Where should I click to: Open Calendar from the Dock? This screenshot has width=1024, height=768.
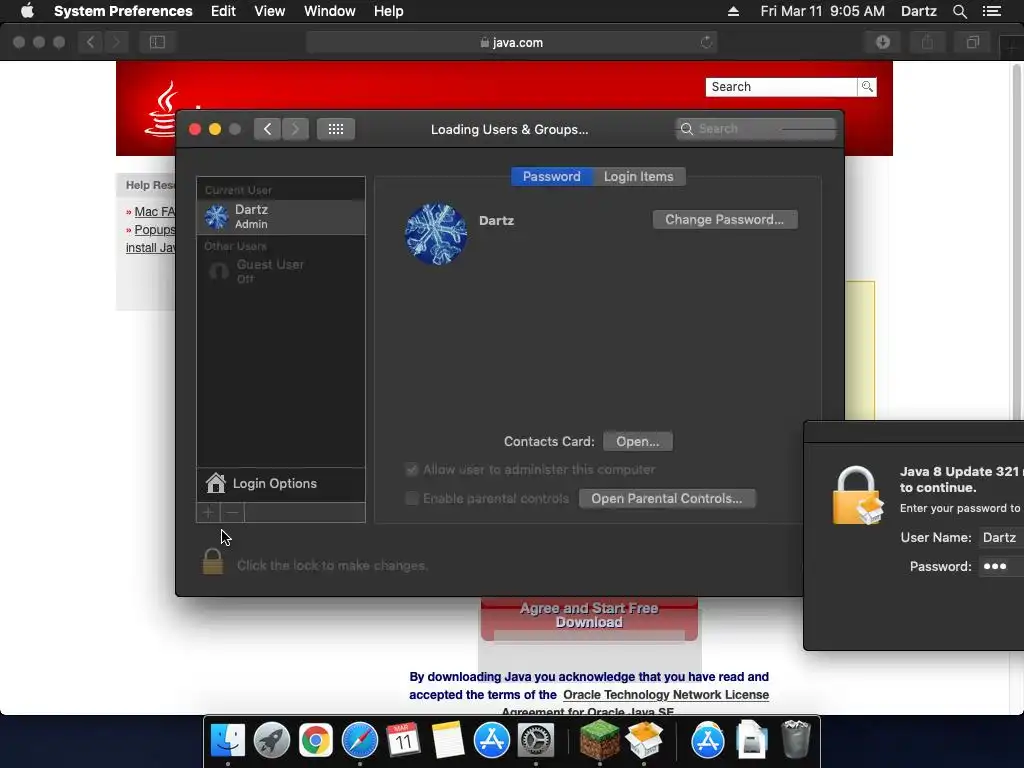[x=403, y=741]
